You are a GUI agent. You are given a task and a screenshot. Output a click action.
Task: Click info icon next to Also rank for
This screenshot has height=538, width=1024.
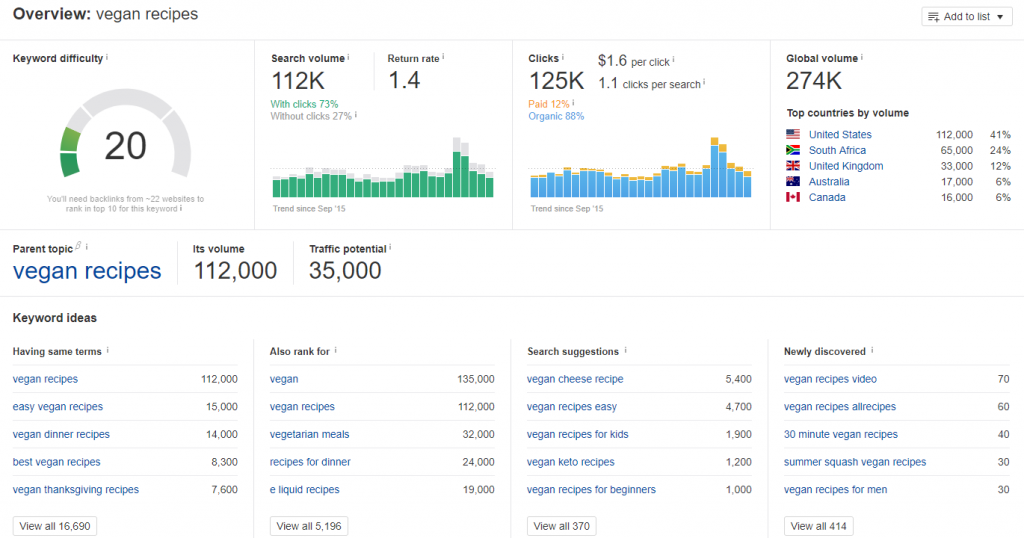(336, 350)
